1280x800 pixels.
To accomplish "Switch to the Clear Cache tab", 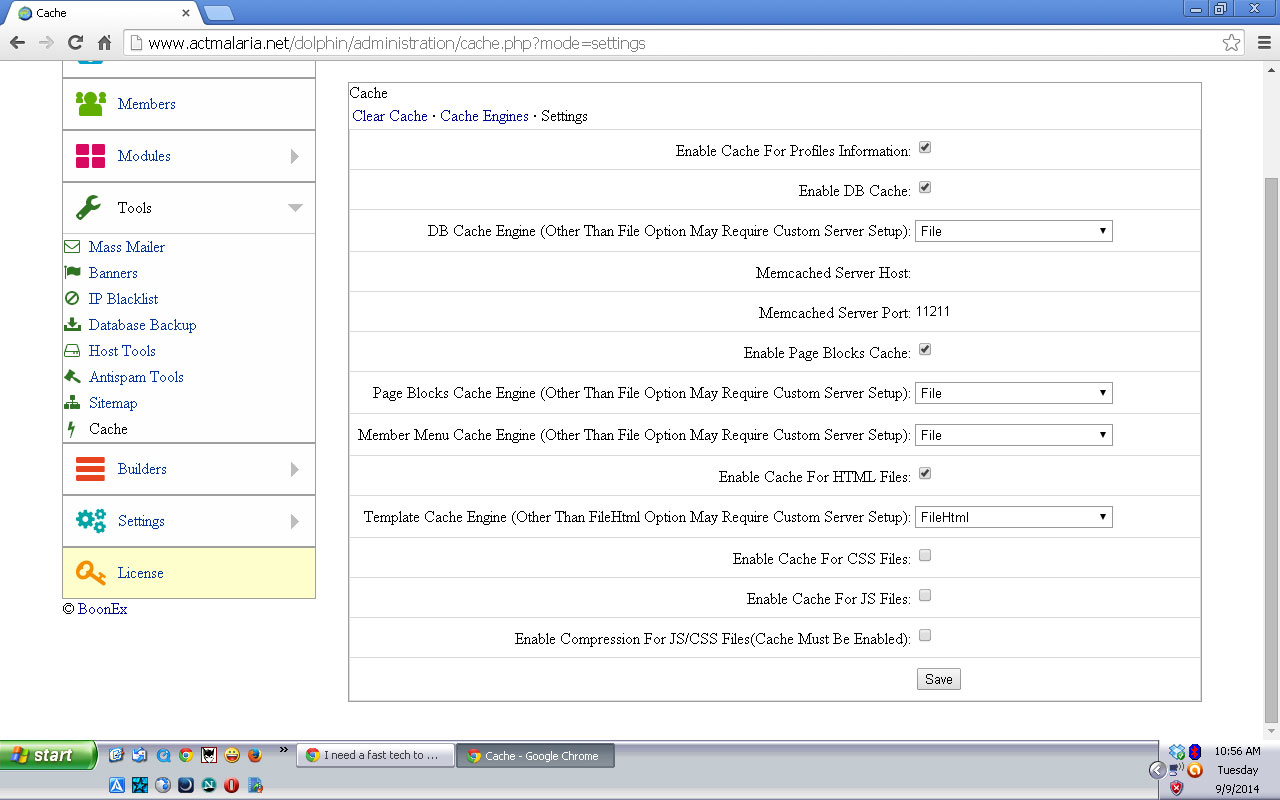I will [x=390, y=116].
